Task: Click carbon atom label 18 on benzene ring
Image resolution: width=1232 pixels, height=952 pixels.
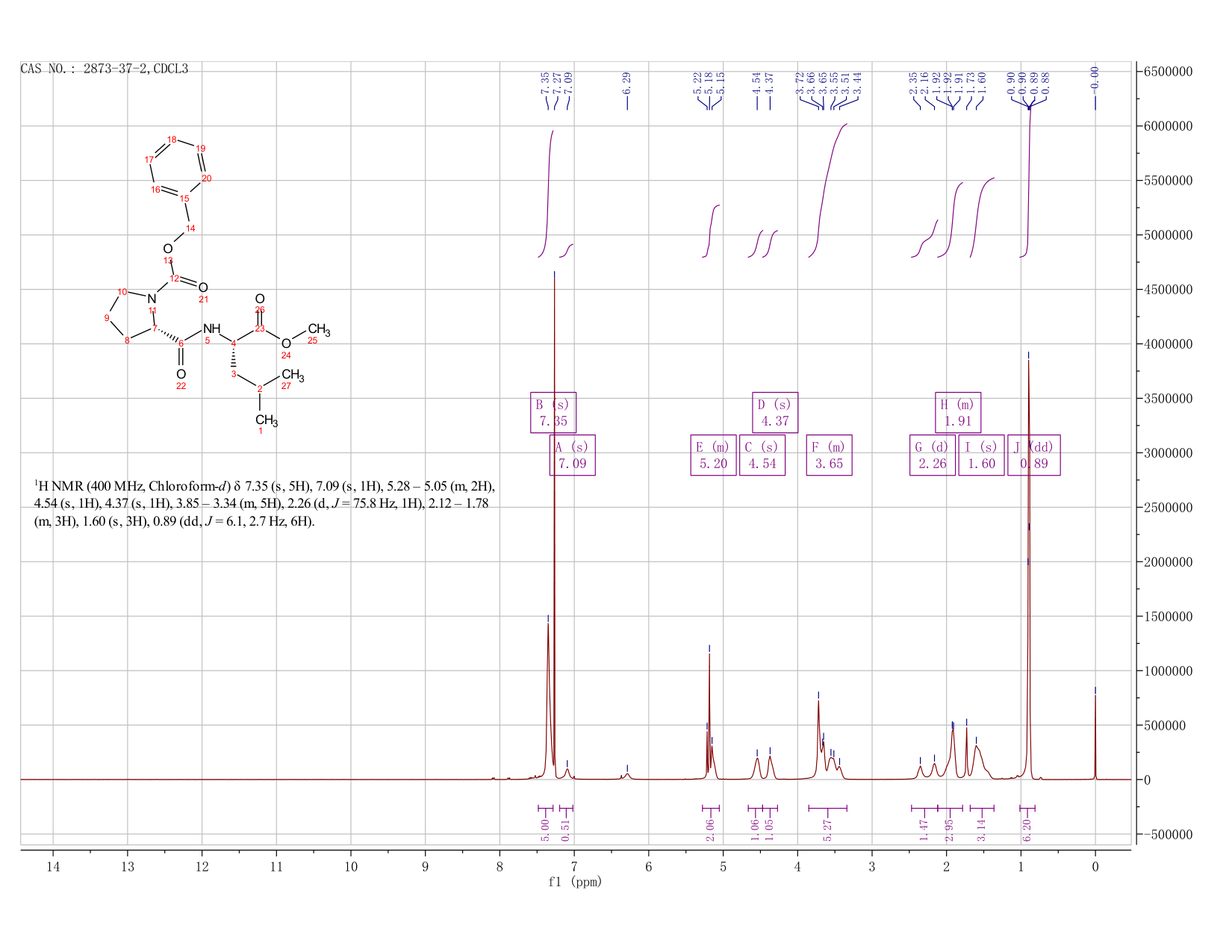Action: [x=172, y=140]
